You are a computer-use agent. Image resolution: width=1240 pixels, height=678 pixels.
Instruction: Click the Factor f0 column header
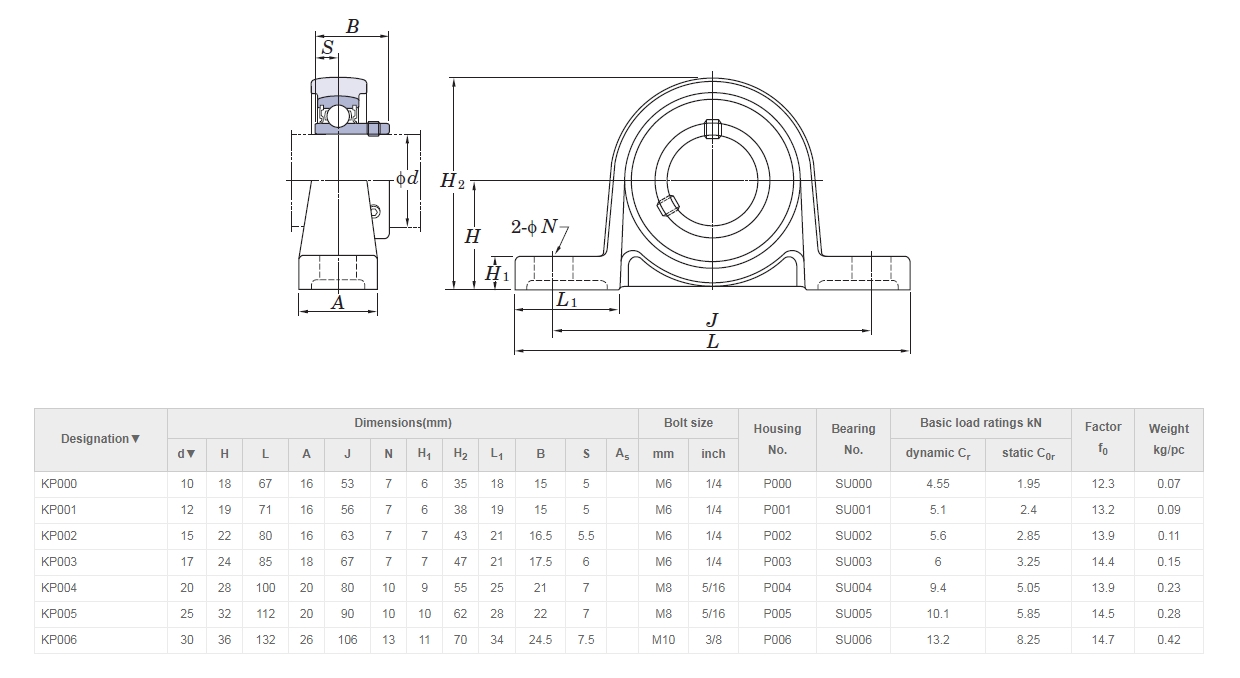tap(1103, 438)
